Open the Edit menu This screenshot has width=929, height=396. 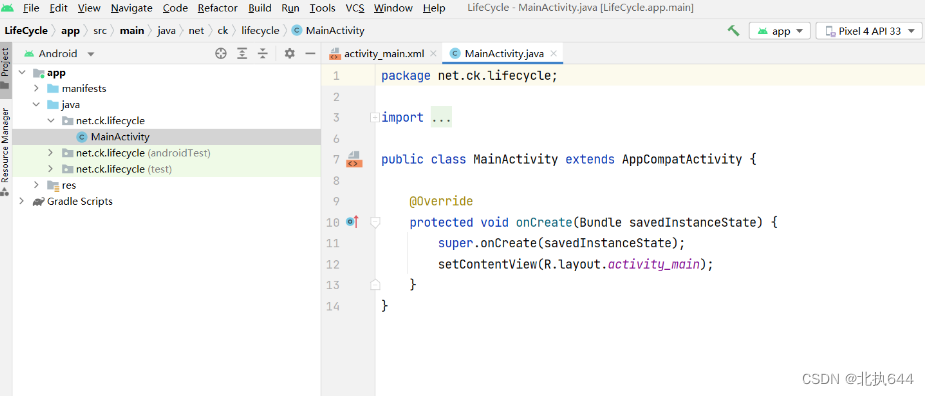[x=58, y=8]
